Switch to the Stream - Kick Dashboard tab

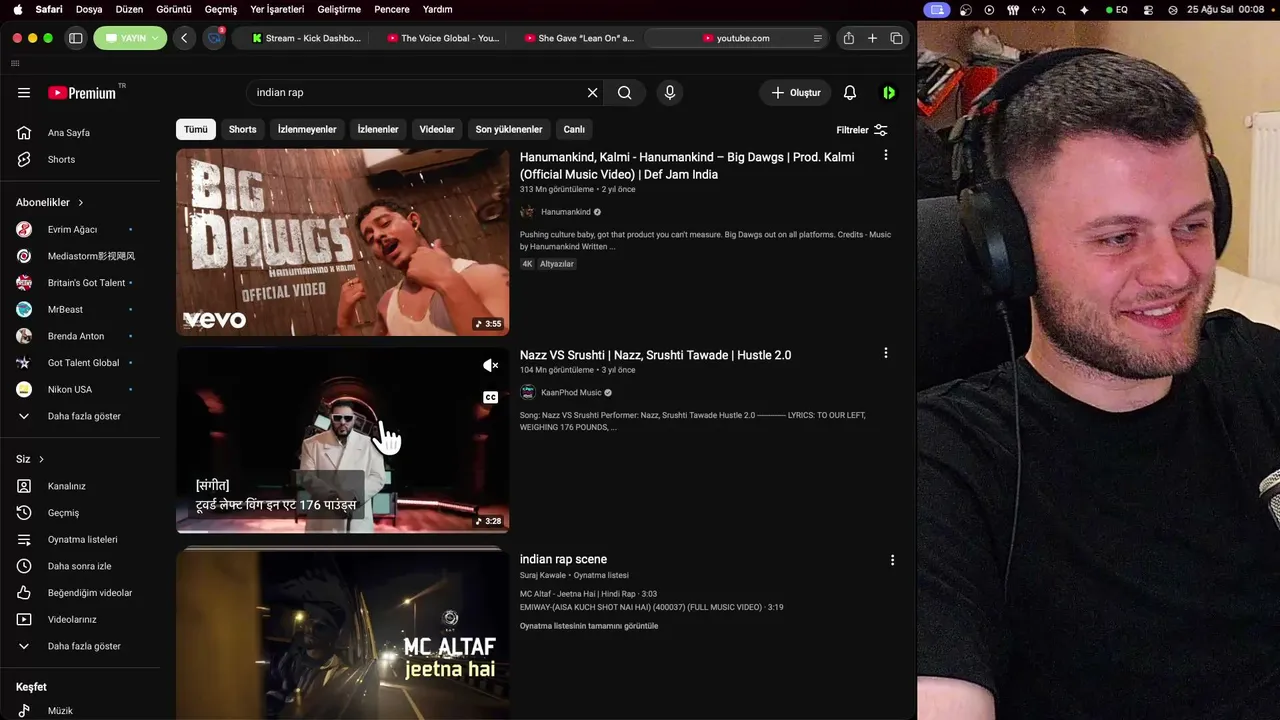tap(306, 38)
